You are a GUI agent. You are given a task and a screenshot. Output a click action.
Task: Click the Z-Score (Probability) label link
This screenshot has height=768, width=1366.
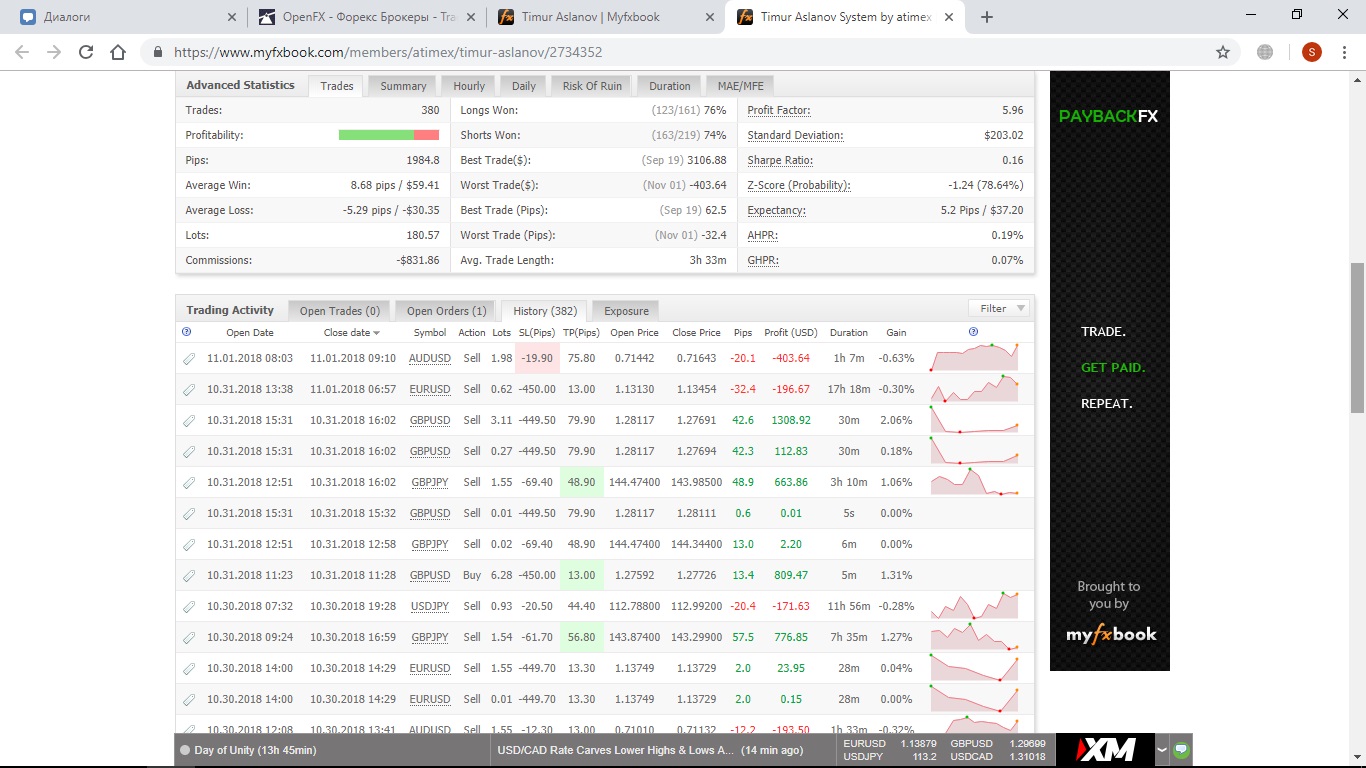(x=798, y=185)
